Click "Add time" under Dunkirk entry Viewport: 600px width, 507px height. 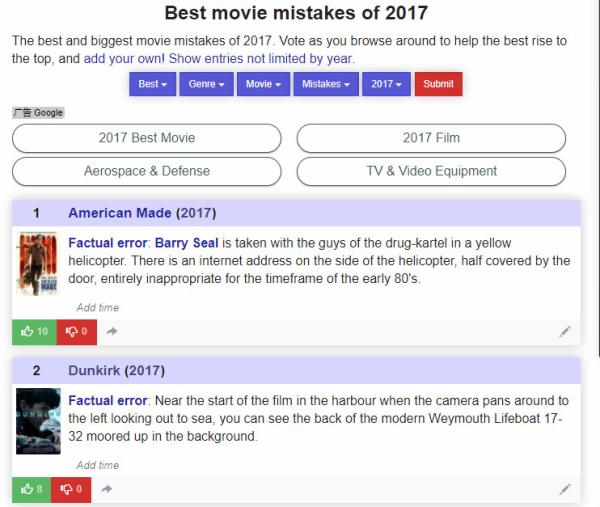(x=97, y=465)
